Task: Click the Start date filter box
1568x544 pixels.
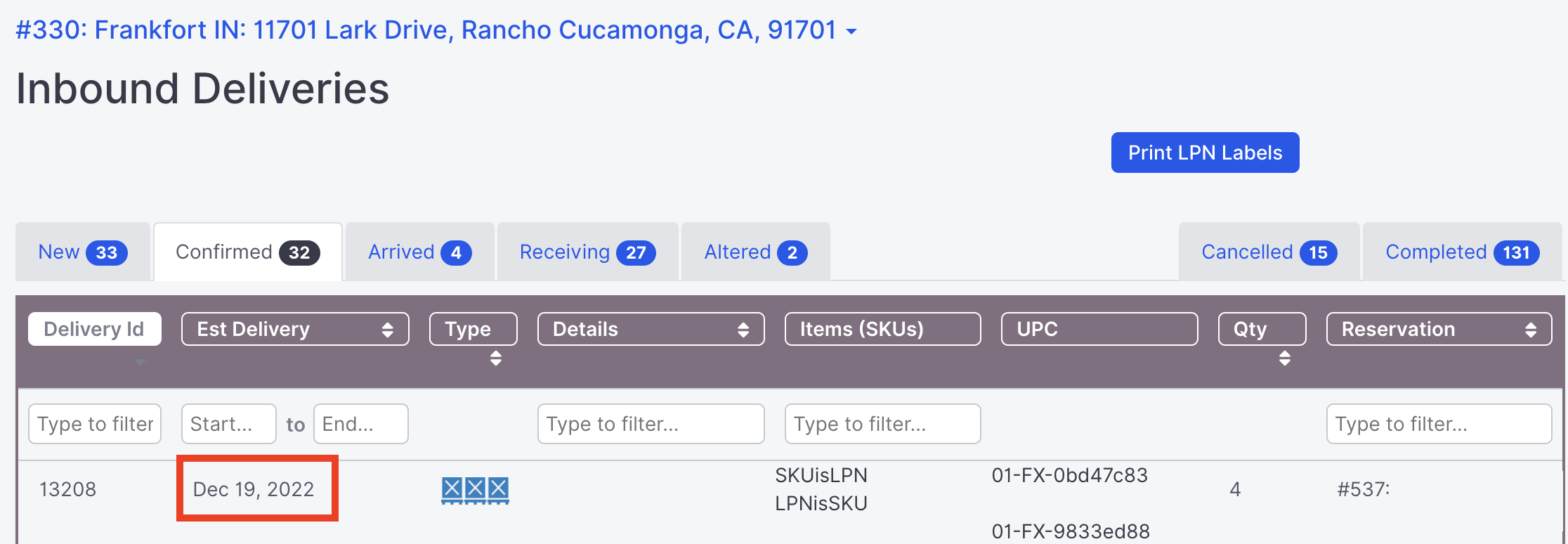Action: point(228,423)
